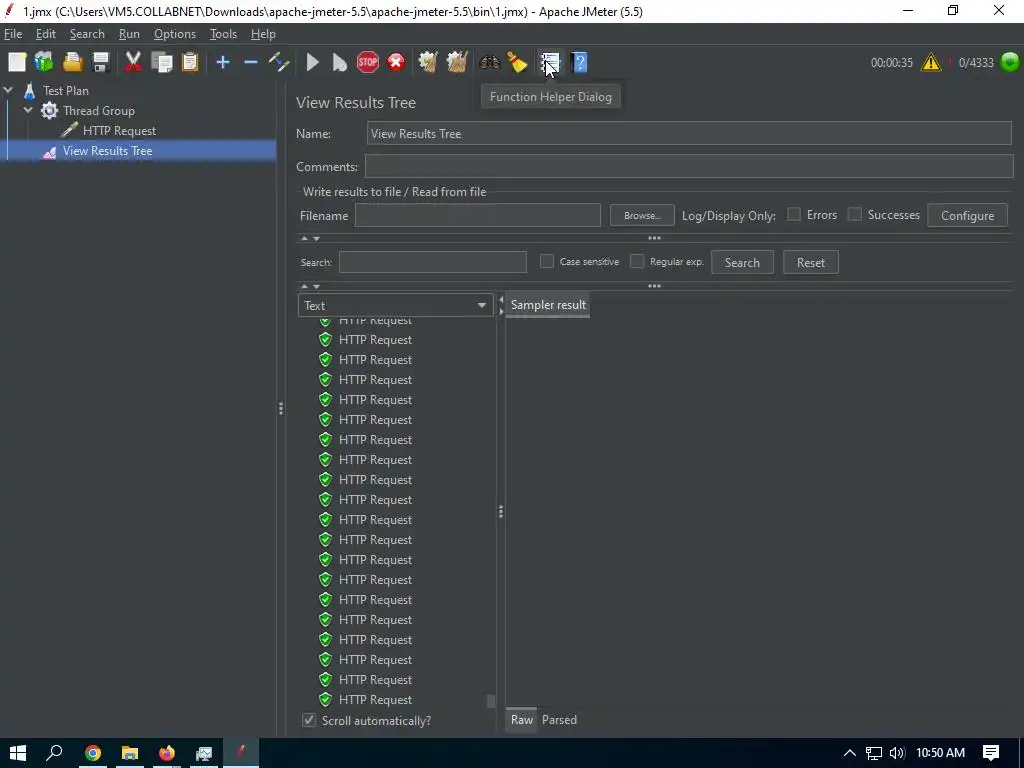Open Firefox from the taskbar
1024x768 pixels.
coord(167,753)
